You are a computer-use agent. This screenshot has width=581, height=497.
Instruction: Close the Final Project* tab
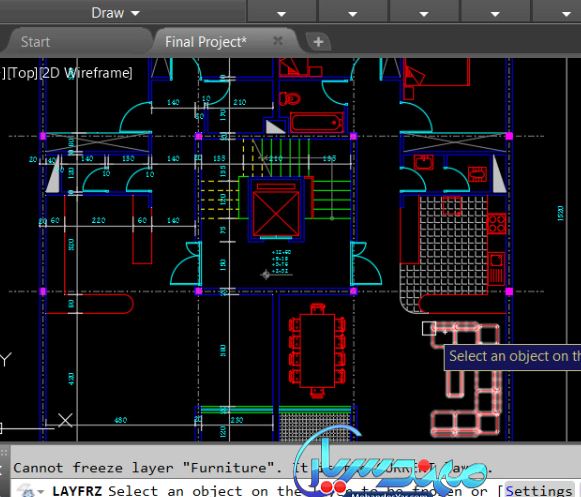click(x=278, y=40)
